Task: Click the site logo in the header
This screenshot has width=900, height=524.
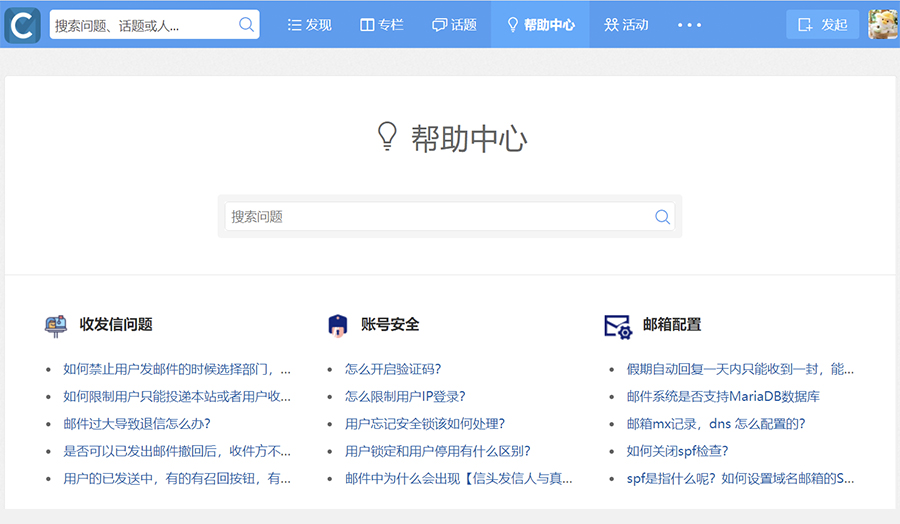Action: tap(22, 25)
